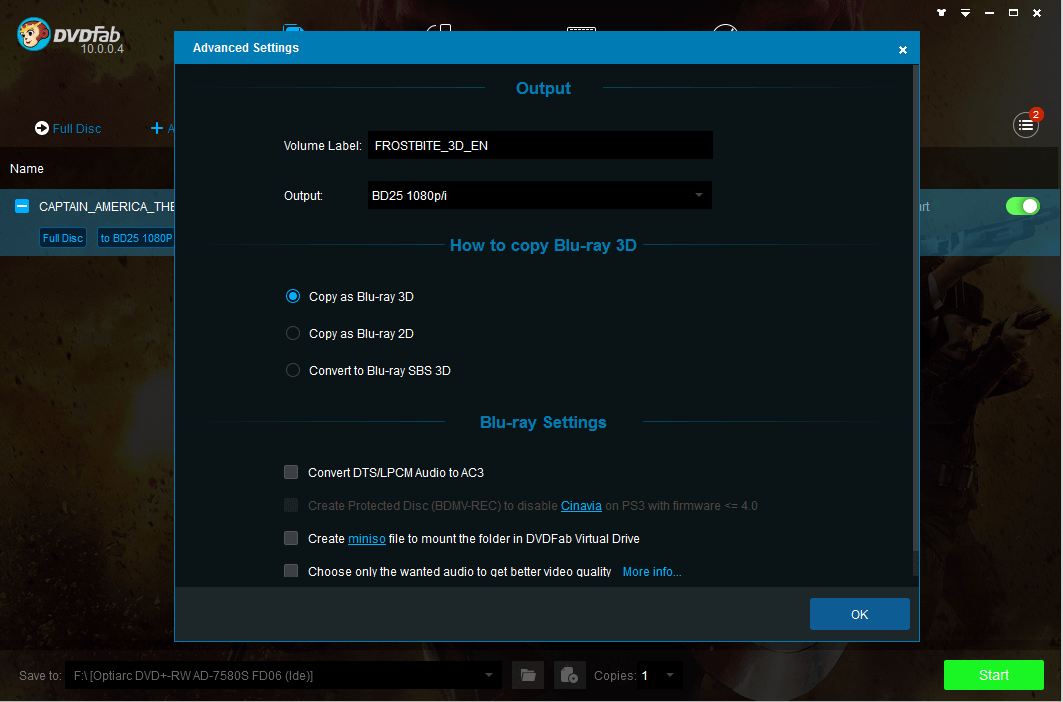Viewport: 1063px width, 702px height.
Task: Click the blue plus Add icon
Action: (x=157, y=128)
